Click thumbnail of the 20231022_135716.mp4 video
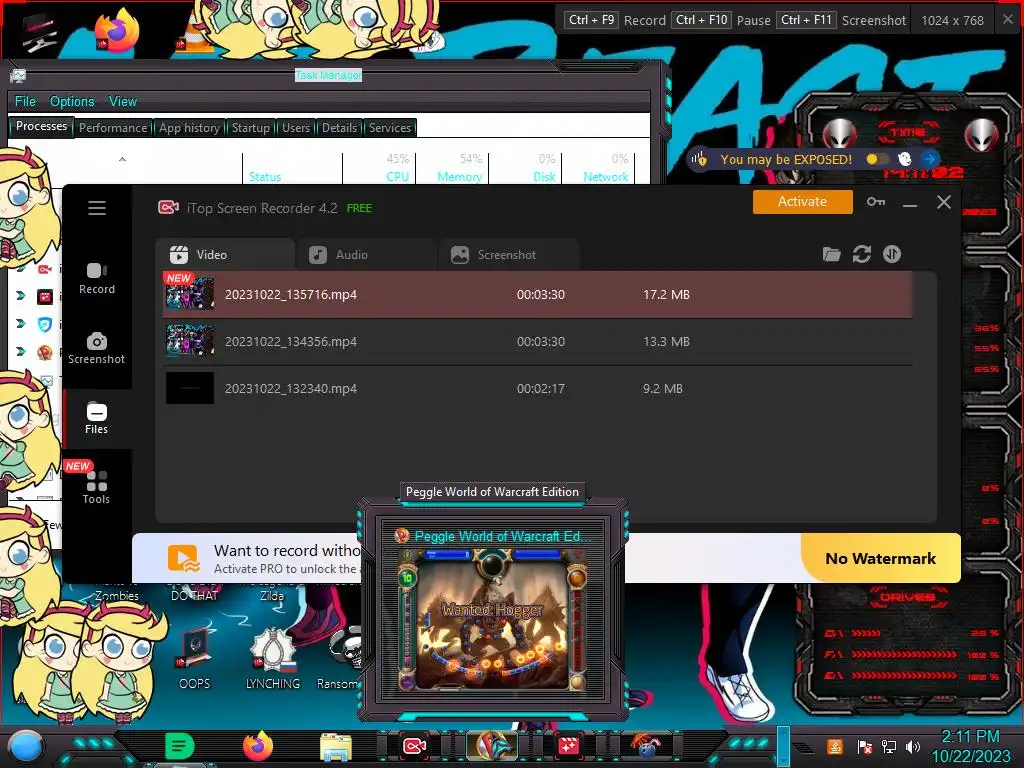Screen dimensions: 1024x768 point(189,293)
